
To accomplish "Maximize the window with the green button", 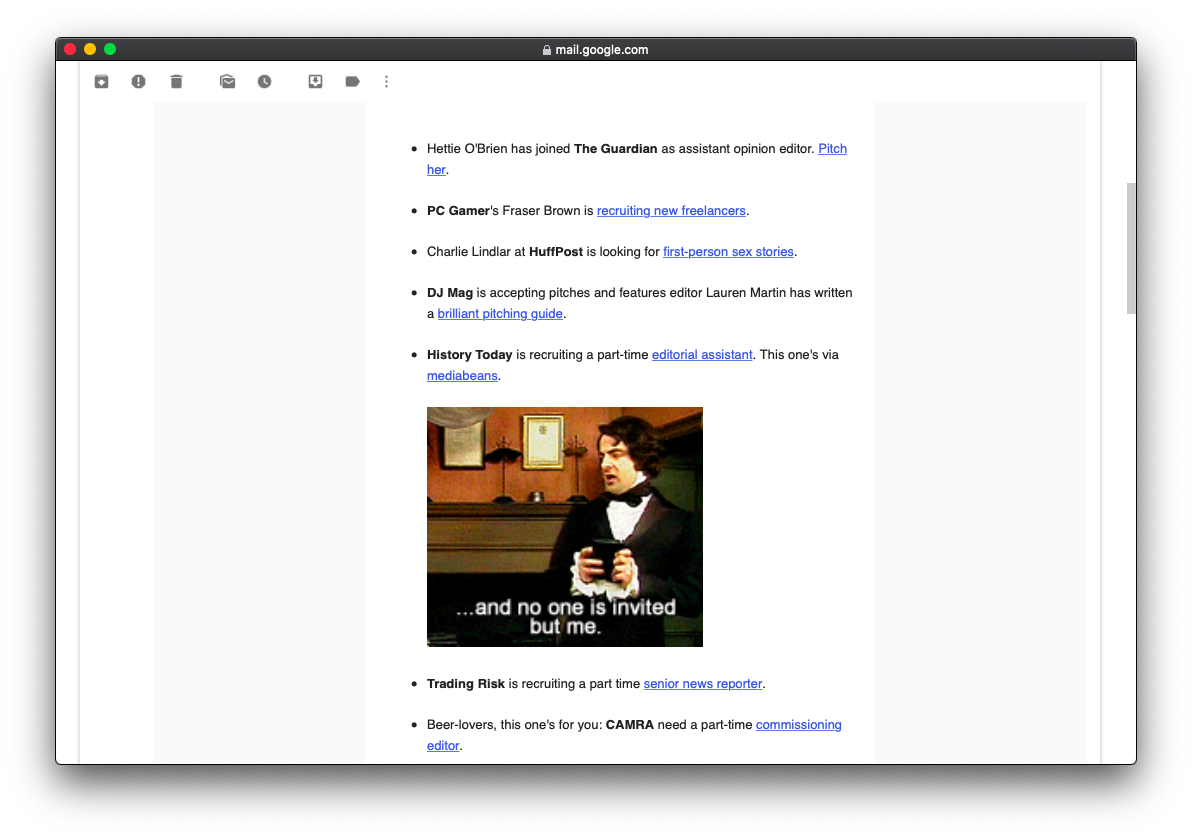I will tap(110, 49).
